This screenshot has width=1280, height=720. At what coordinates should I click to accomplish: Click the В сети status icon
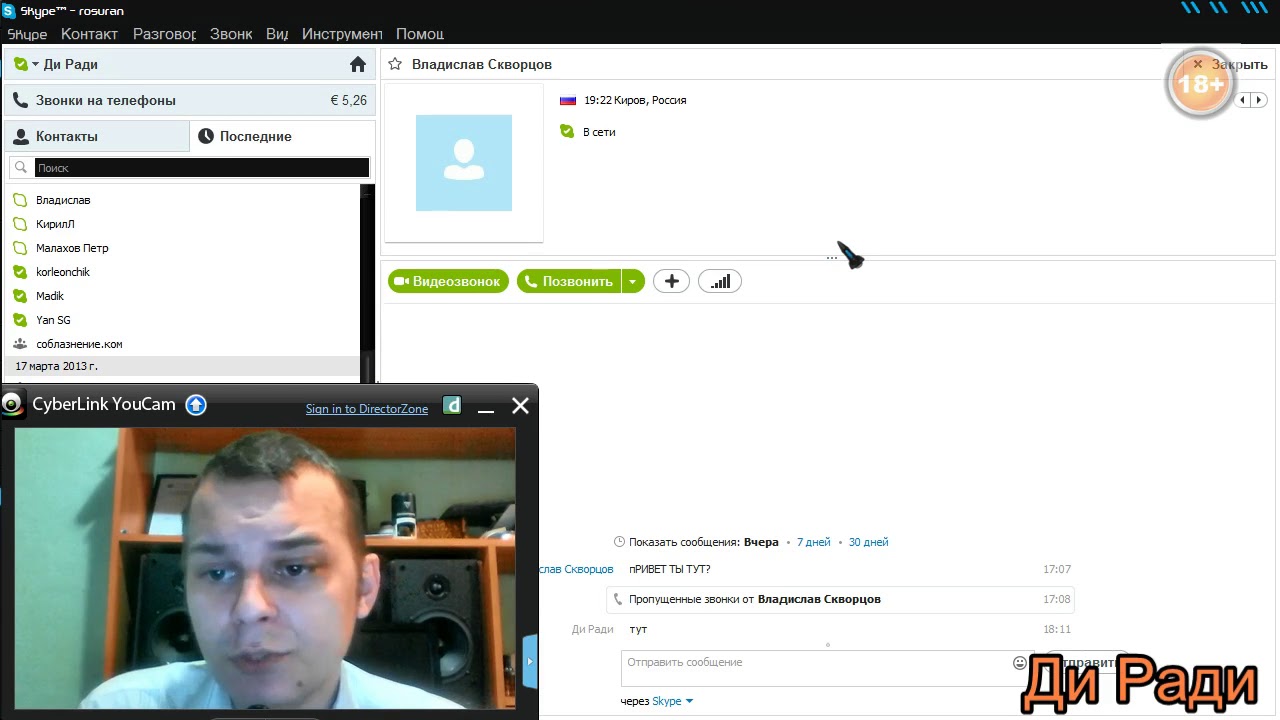(567, 132)
